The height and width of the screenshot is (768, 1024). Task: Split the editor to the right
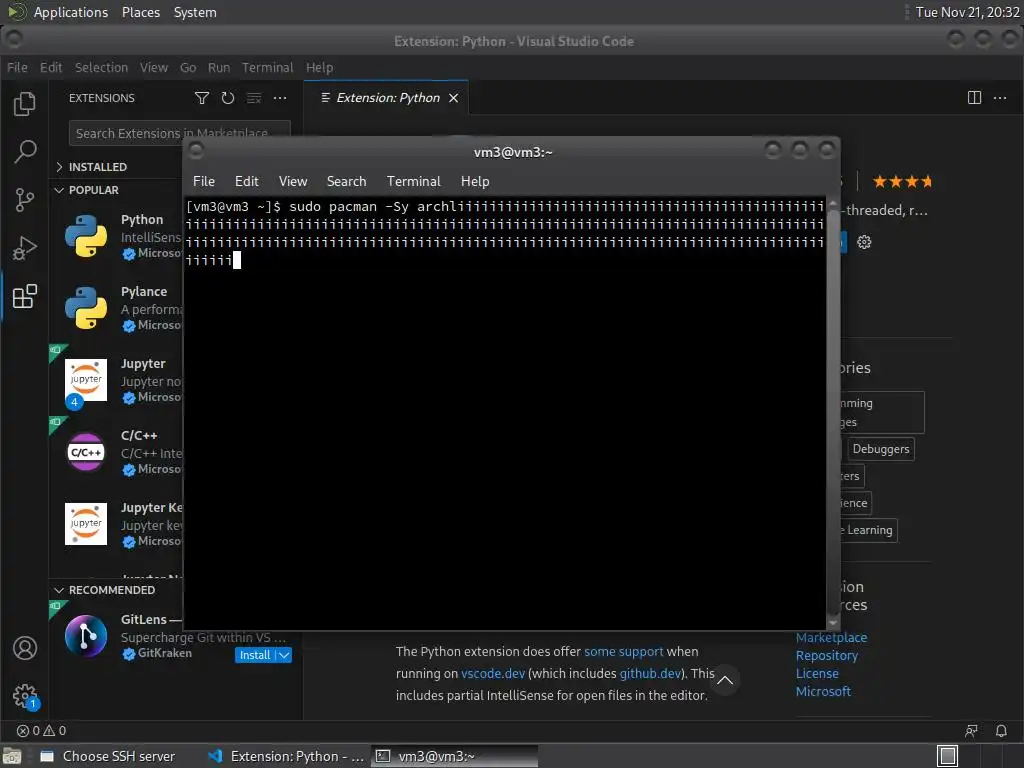coord(974,98)
